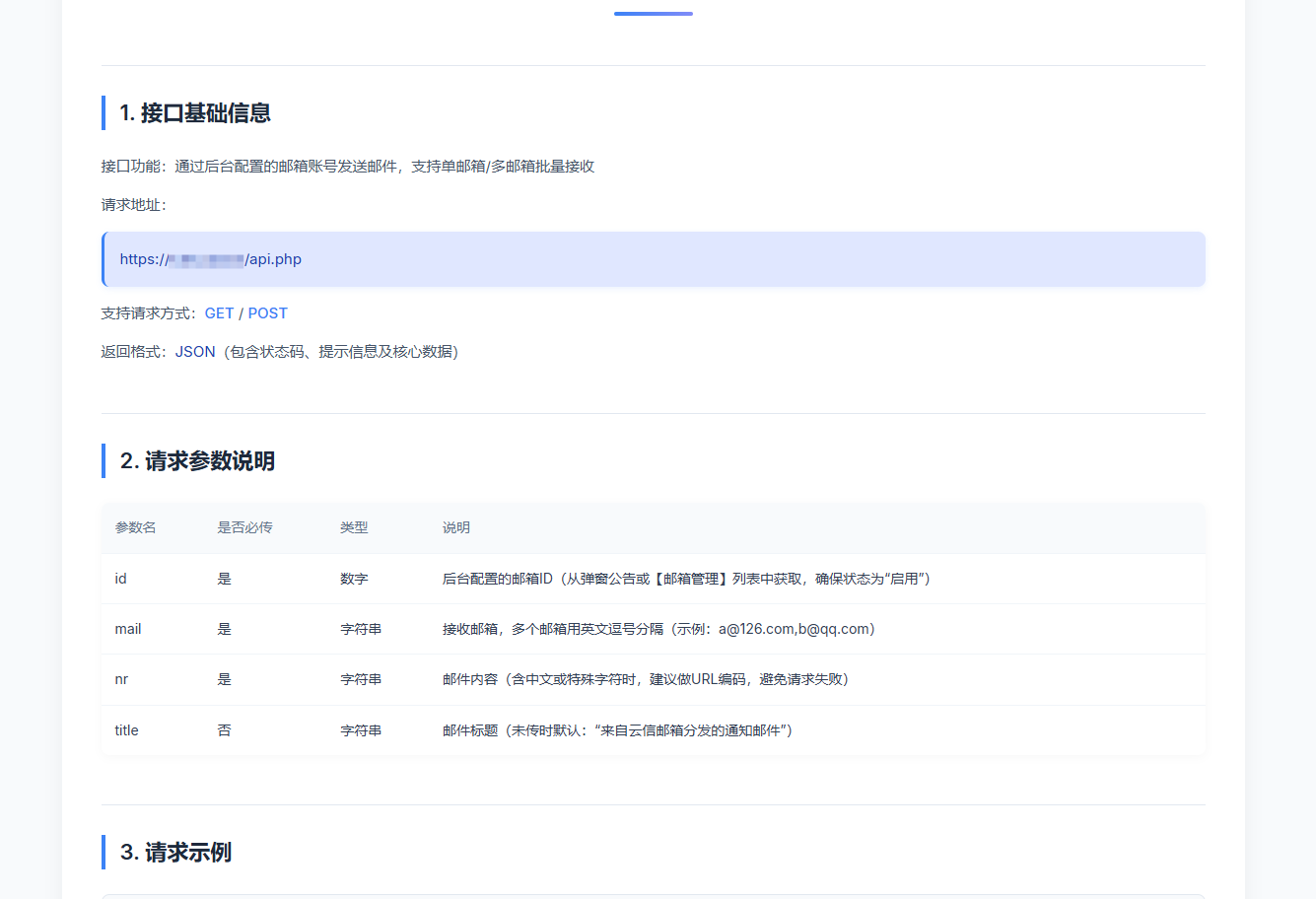Click the POST request method link
Screen dimensions: 1316x899
tap(267, 312)
